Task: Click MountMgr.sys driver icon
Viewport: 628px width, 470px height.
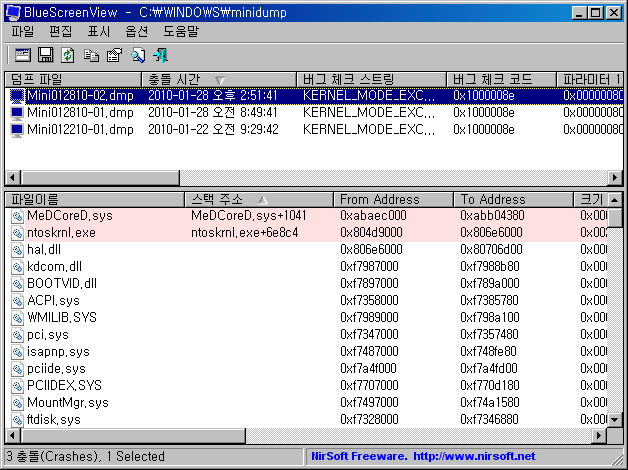Action: [x=17, y=403]
